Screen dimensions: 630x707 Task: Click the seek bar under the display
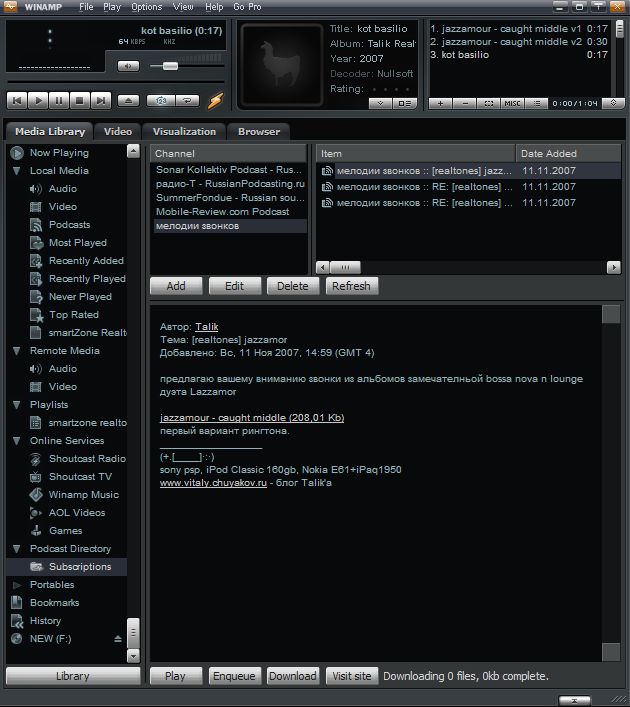pos(115,82)
